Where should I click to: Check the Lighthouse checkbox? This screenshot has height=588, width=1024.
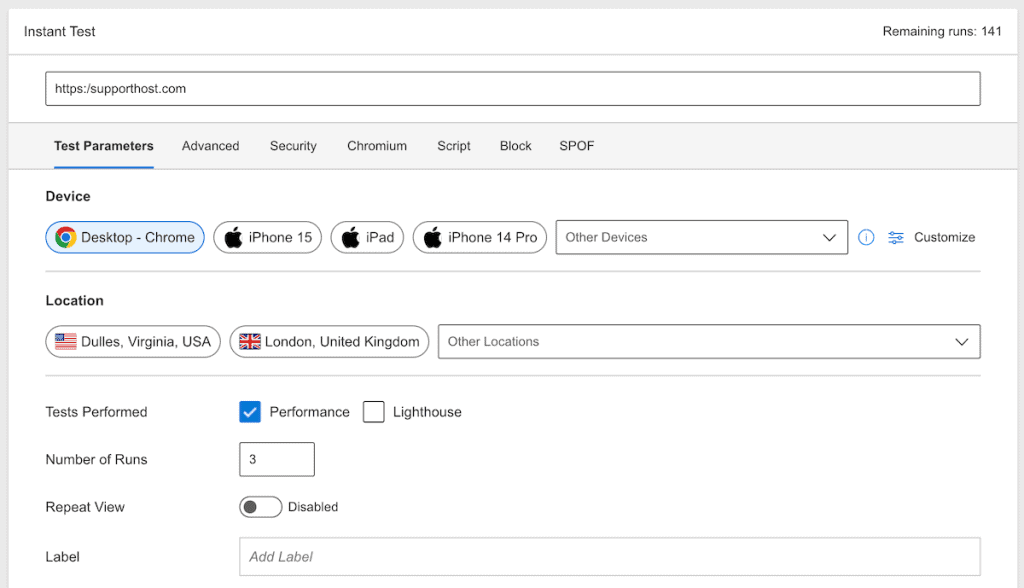(374, 412)
